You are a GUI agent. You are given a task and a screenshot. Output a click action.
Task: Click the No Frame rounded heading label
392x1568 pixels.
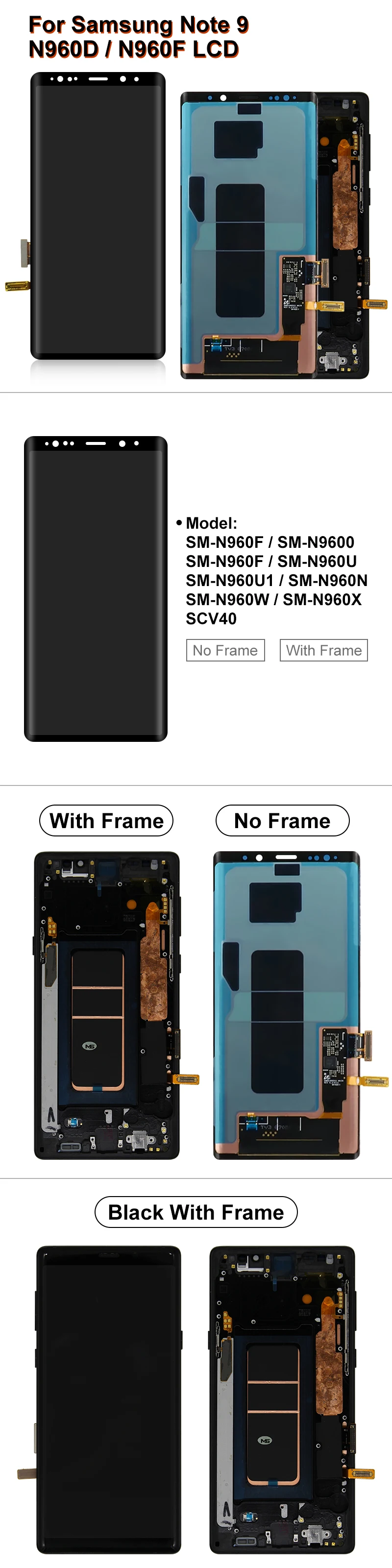[282, 821]
